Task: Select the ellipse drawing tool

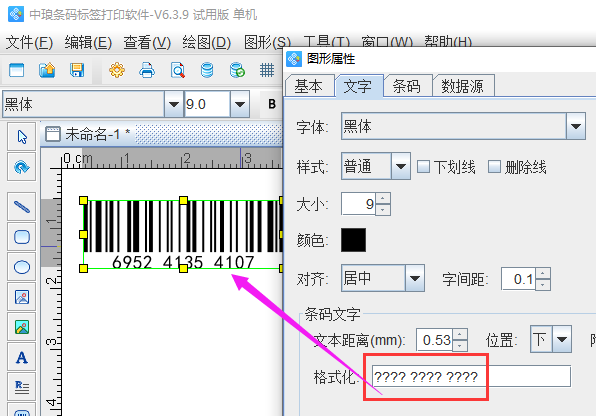Action: (22, 267)
